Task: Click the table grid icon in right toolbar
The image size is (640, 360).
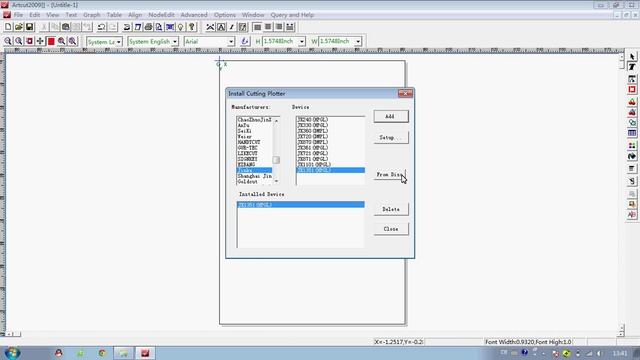Action: pos(632,133)
